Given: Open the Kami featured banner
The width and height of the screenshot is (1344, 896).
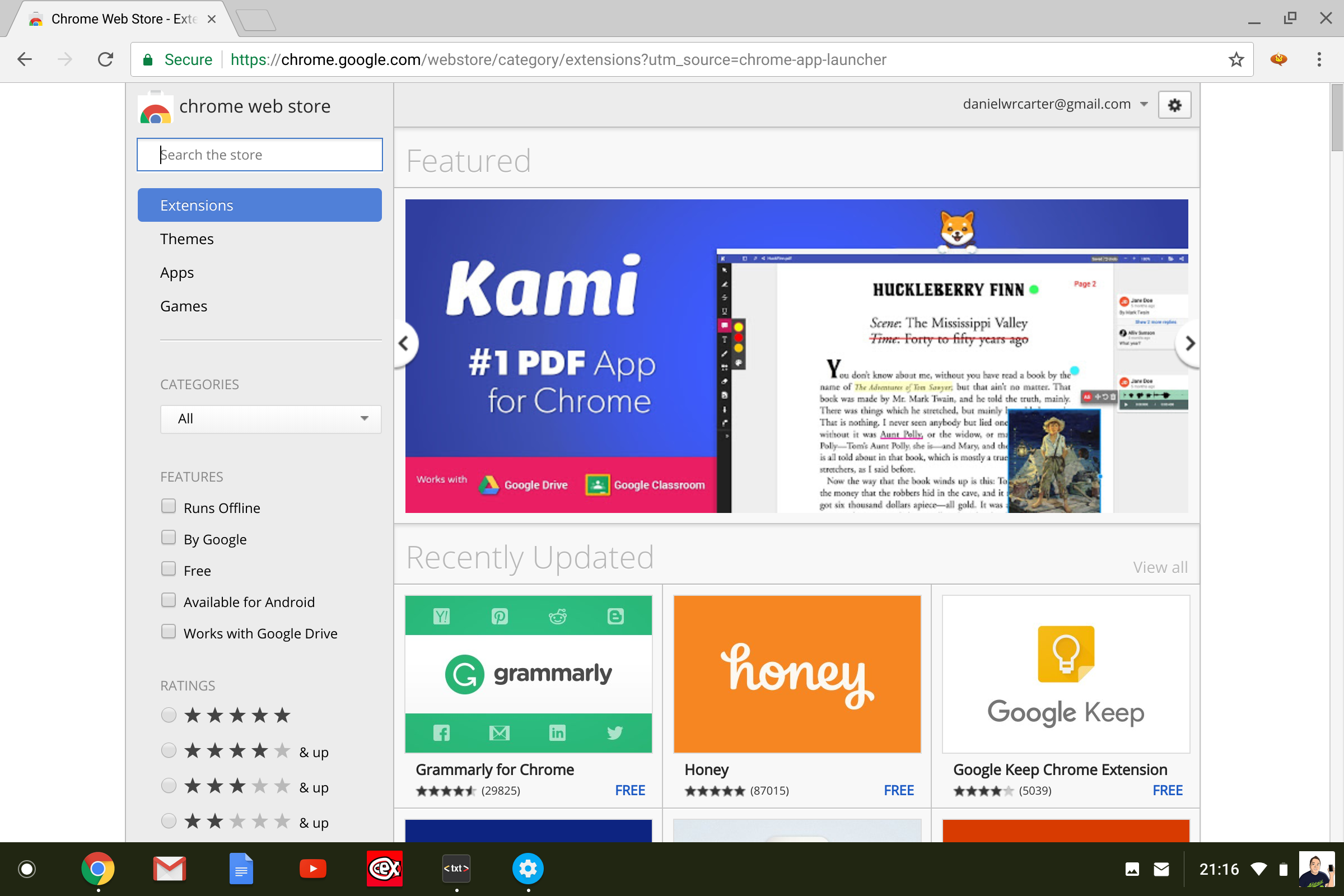Looking at the screenshot, I should click(796, 356).
